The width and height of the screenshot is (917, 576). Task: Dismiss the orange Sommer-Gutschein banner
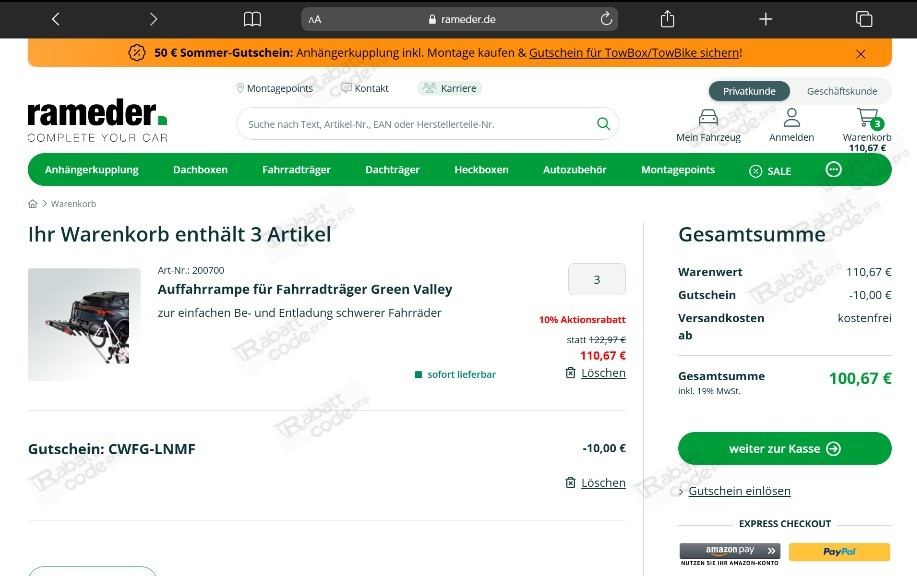(860, 54)
